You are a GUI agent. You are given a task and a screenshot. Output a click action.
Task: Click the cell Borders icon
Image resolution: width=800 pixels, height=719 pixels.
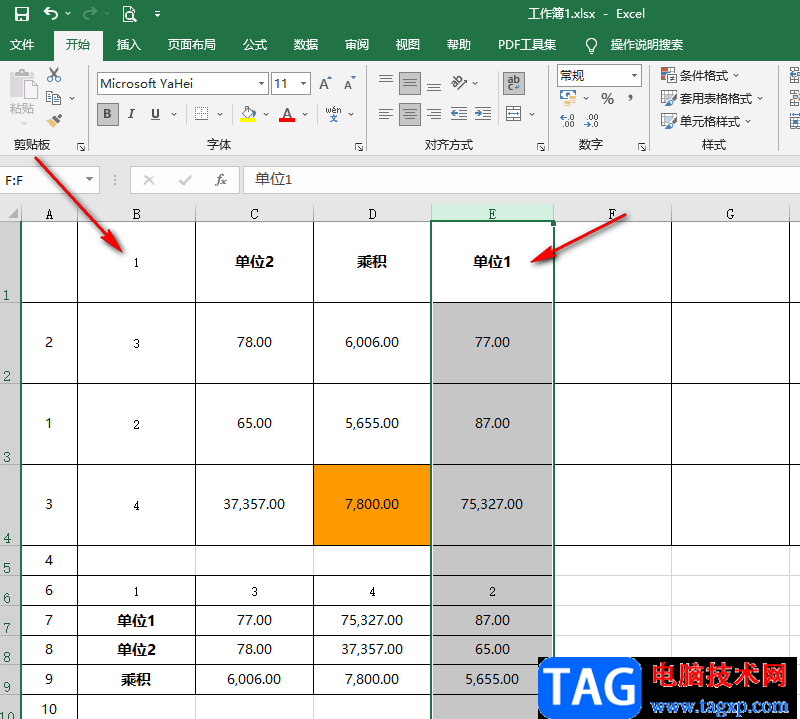[202, 114]
